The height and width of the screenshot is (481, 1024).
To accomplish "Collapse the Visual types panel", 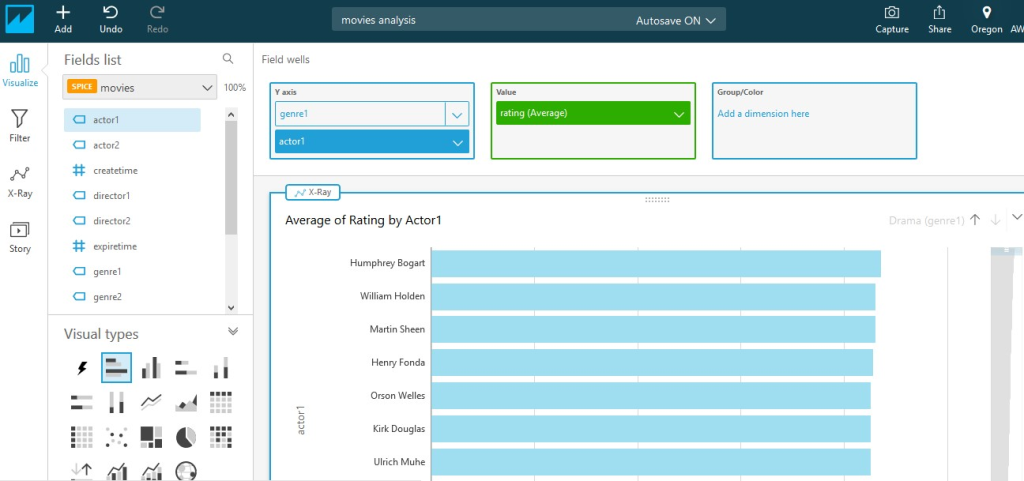I will pos(232,332).
